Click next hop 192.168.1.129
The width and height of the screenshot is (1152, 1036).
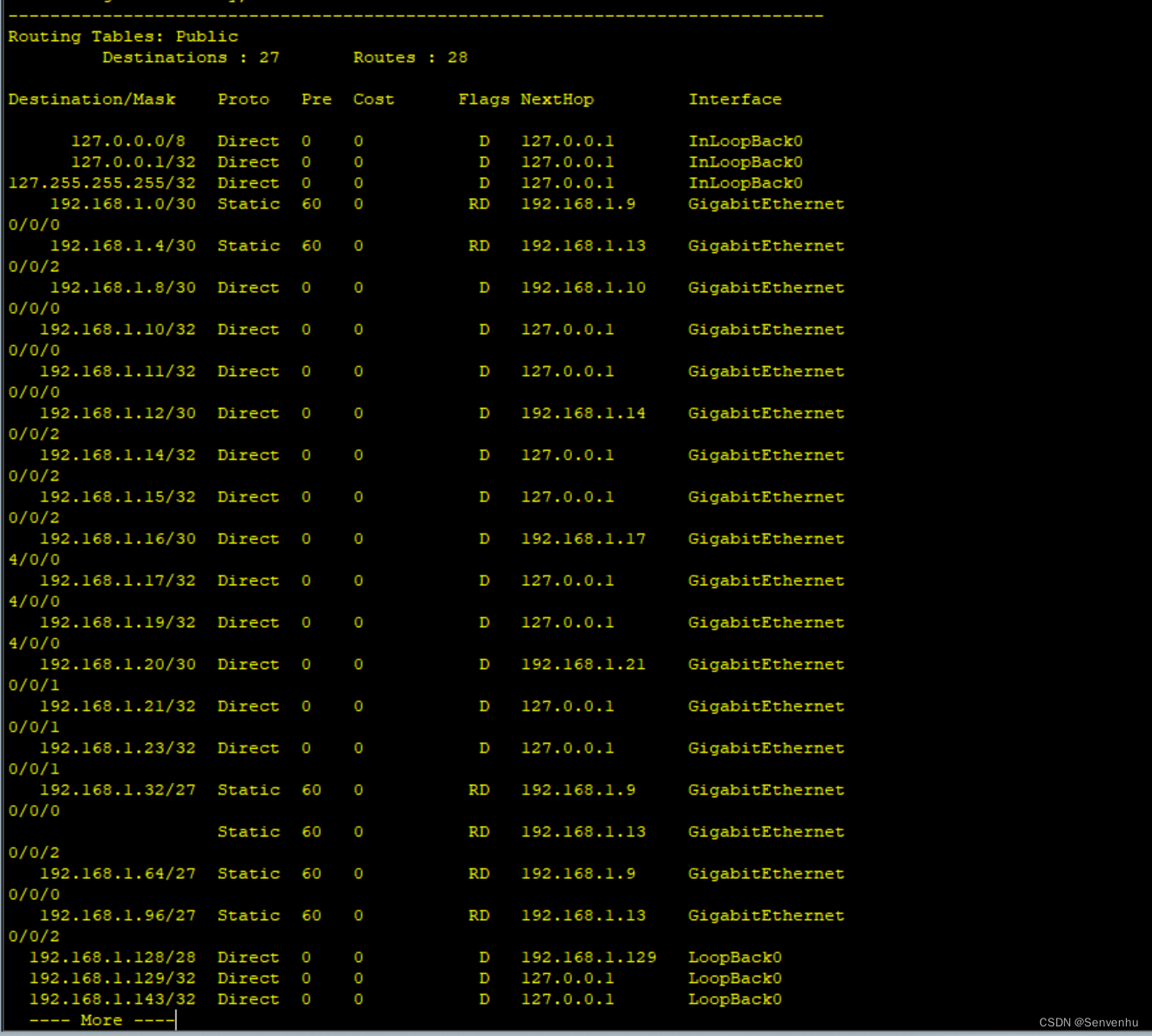pyautogui.click(x=589, y=958)
